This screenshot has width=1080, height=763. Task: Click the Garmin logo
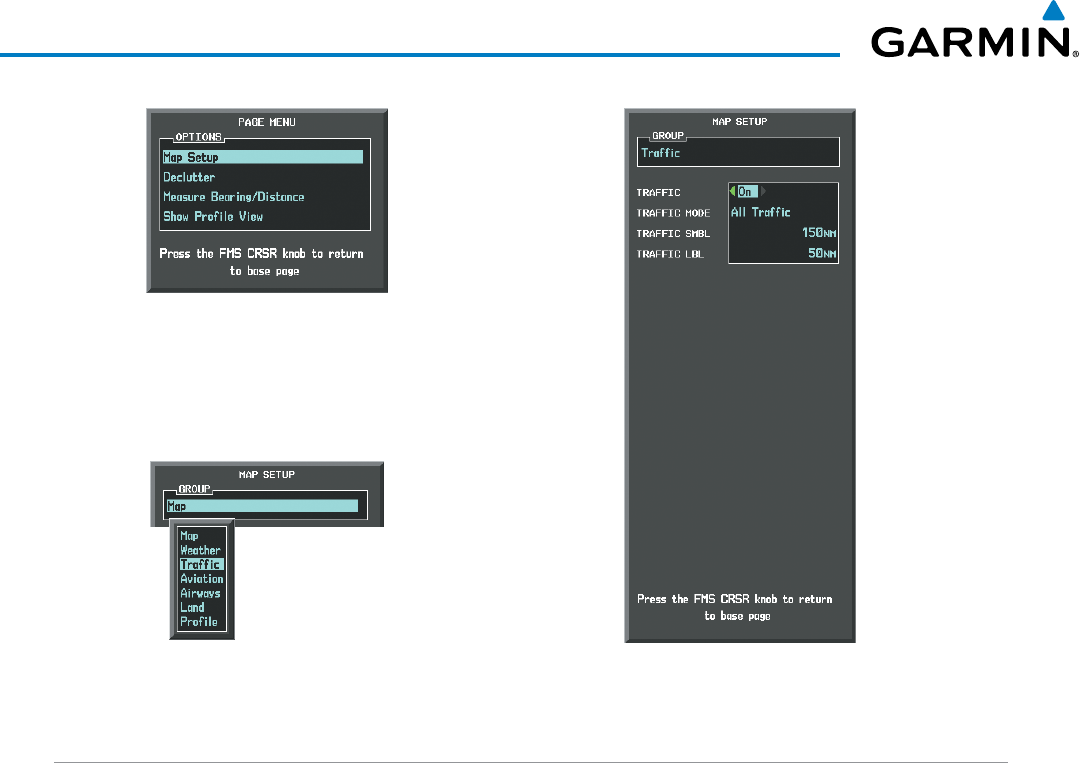click(x=974, y=30)
